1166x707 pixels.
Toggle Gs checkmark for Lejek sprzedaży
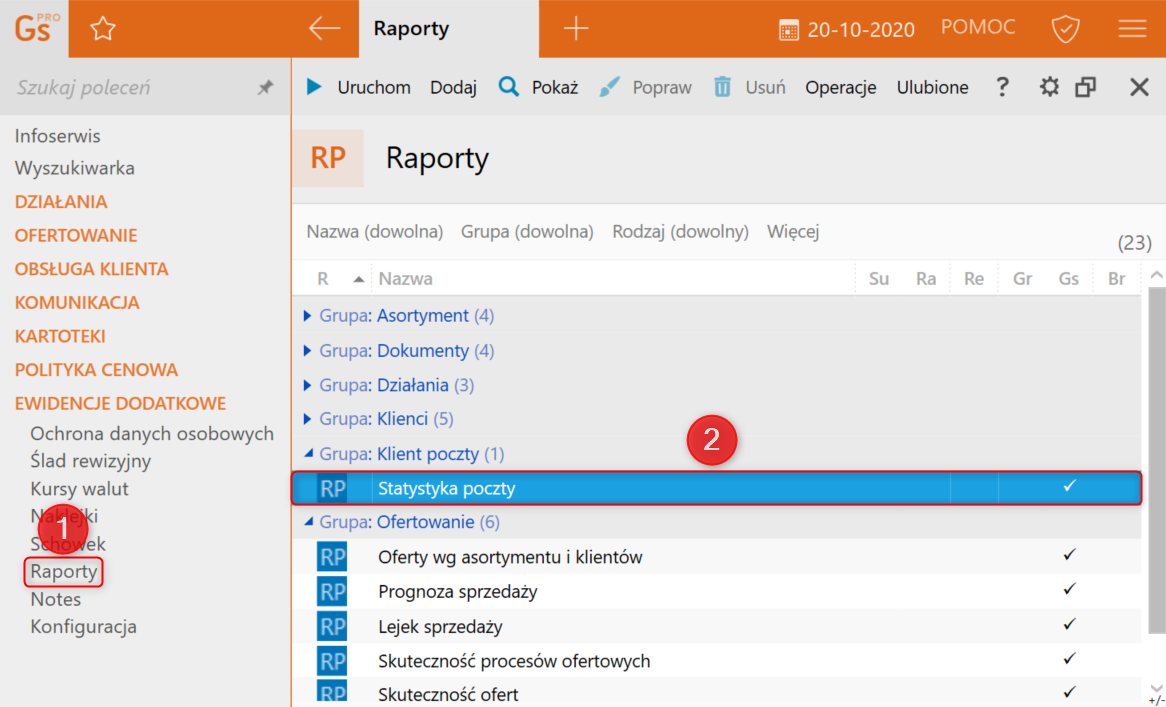tap(1069, 624)
